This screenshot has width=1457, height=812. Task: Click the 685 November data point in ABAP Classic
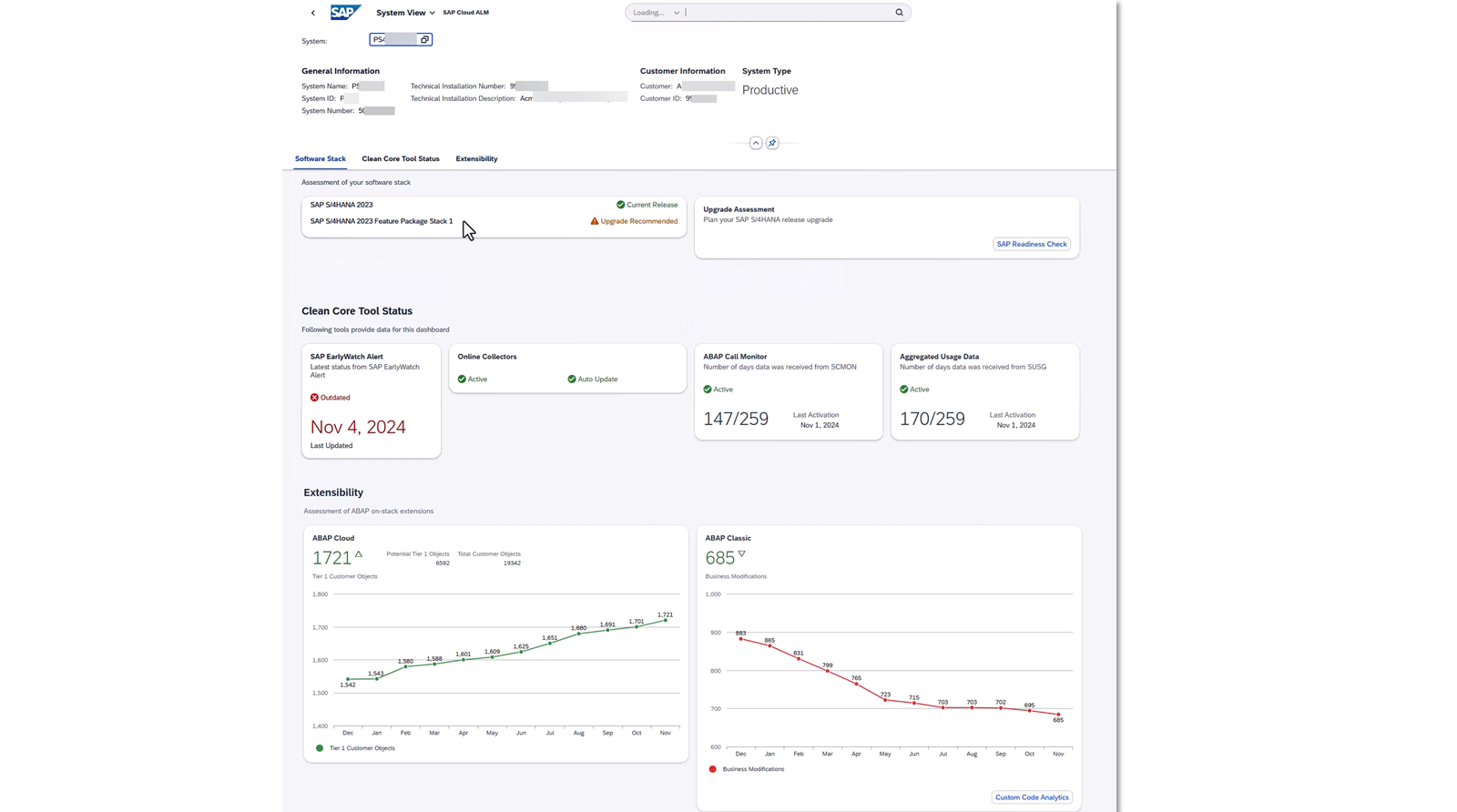coord(1058,715)
